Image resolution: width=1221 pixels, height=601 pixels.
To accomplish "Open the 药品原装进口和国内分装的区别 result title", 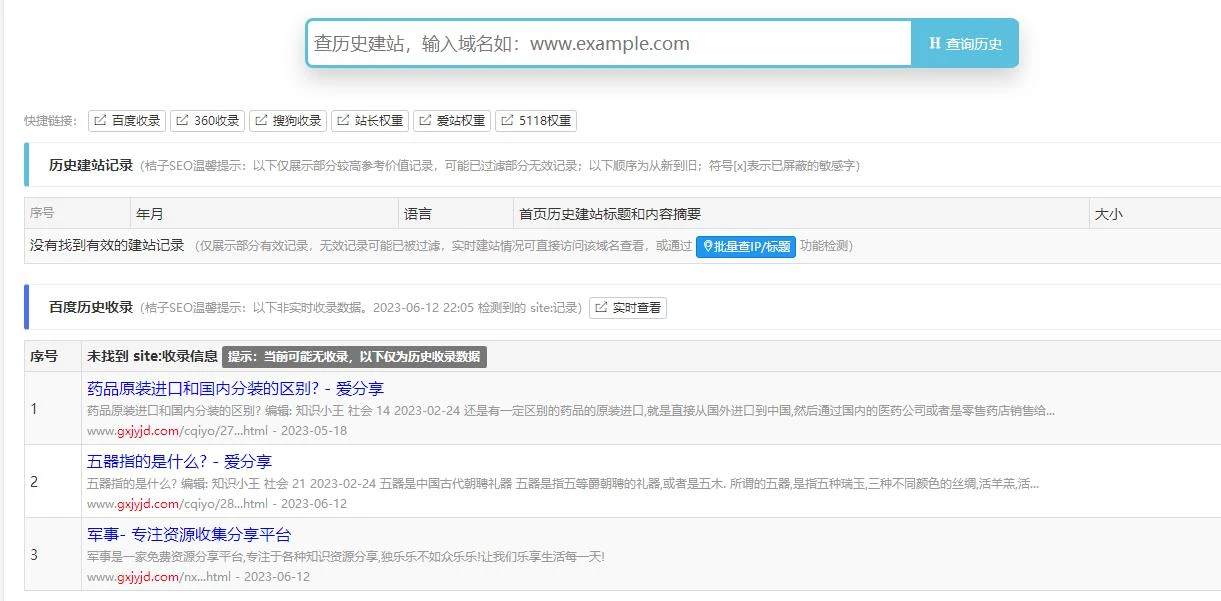I will pyautogui.click(x=235, y=388).
